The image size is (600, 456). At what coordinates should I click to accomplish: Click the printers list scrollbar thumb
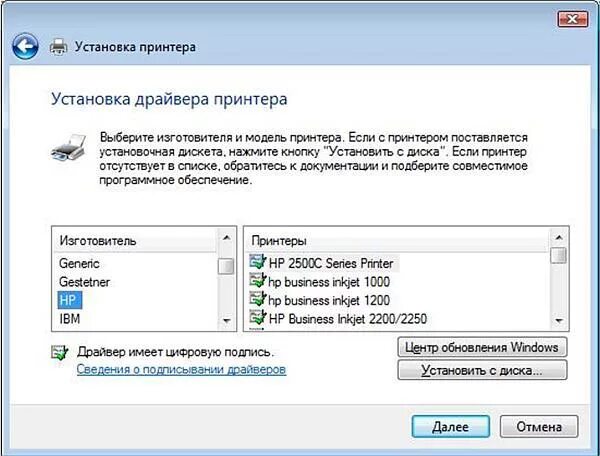click(x=559, y=256)
